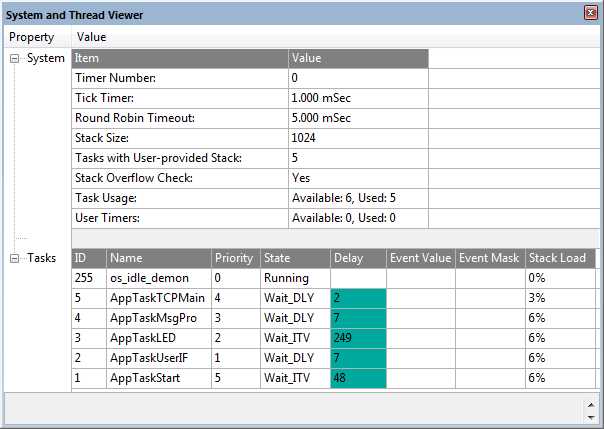Select the AppTaskMsgPro task name
604x429 pixels.
[153, 318]
